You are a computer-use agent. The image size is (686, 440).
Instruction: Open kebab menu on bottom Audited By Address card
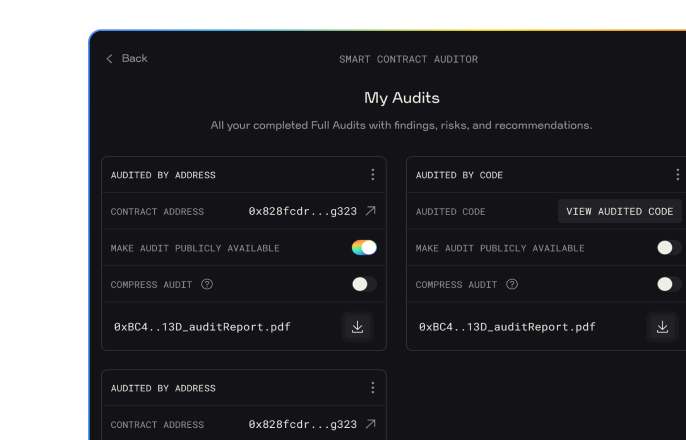point(373,388)
